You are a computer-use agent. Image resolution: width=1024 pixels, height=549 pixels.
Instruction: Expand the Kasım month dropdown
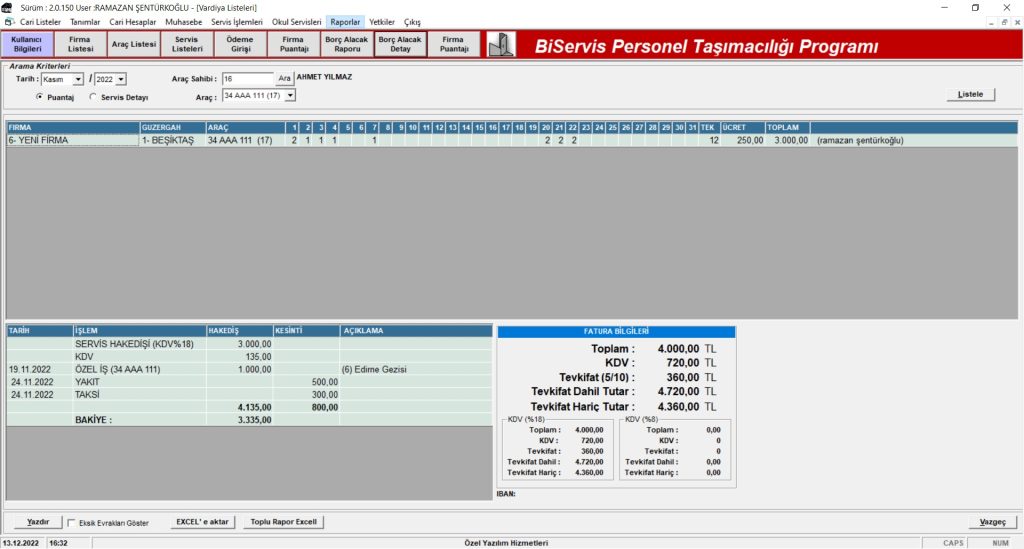pos(78,79)
